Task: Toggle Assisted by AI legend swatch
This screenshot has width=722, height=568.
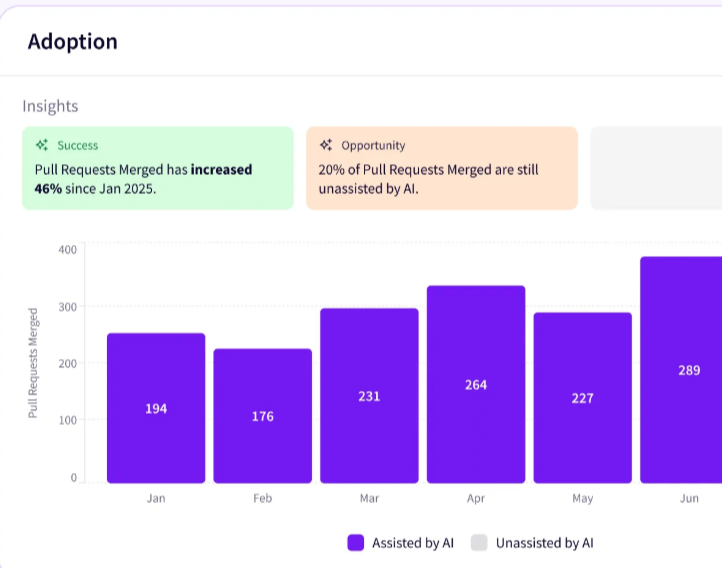Action: pos(356,543)
